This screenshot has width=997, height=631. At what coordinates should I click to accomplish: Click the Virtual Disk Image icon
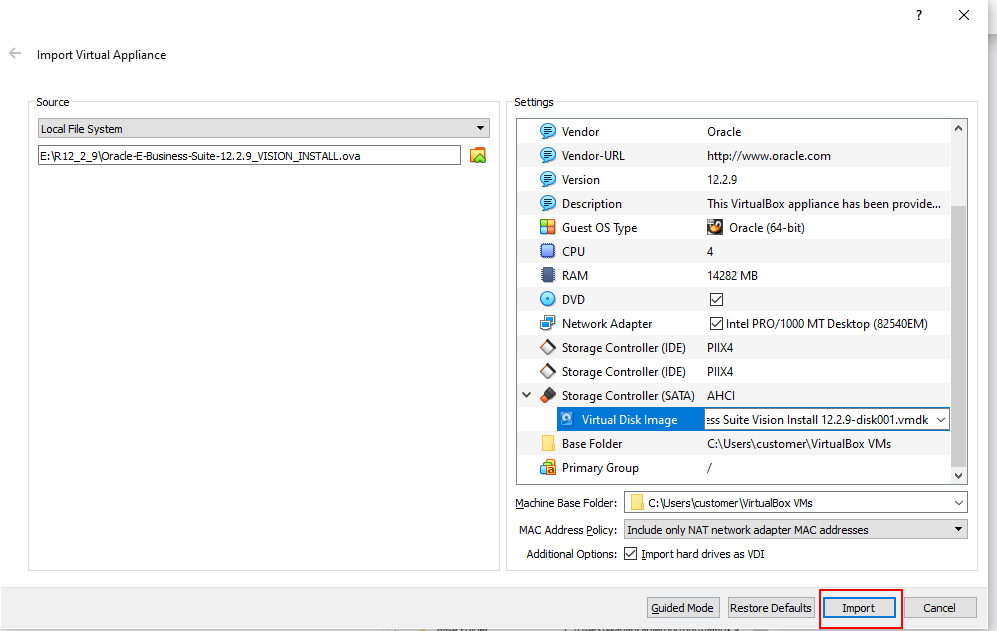tap(567, 420)
